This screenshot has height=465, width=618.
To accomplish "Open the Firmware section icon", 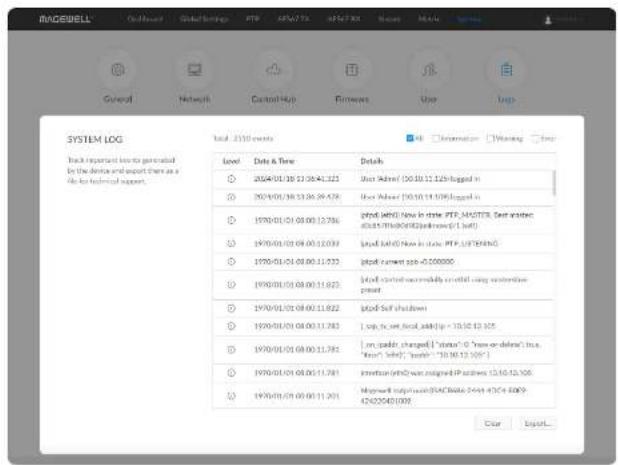I will click(352, 70).
